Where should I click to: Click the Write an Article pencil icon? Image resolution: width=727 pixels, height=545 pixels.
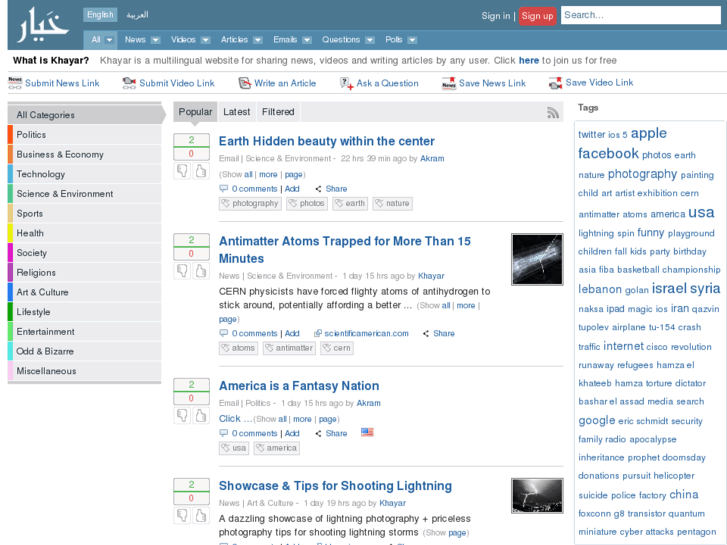tap(244, 83)
